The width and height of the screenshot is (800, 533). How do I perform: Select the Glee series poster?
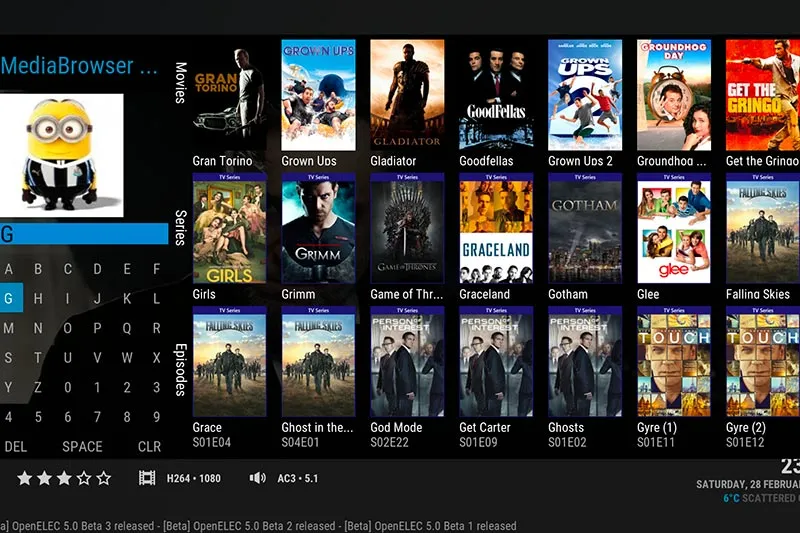(x=674, y=228)
